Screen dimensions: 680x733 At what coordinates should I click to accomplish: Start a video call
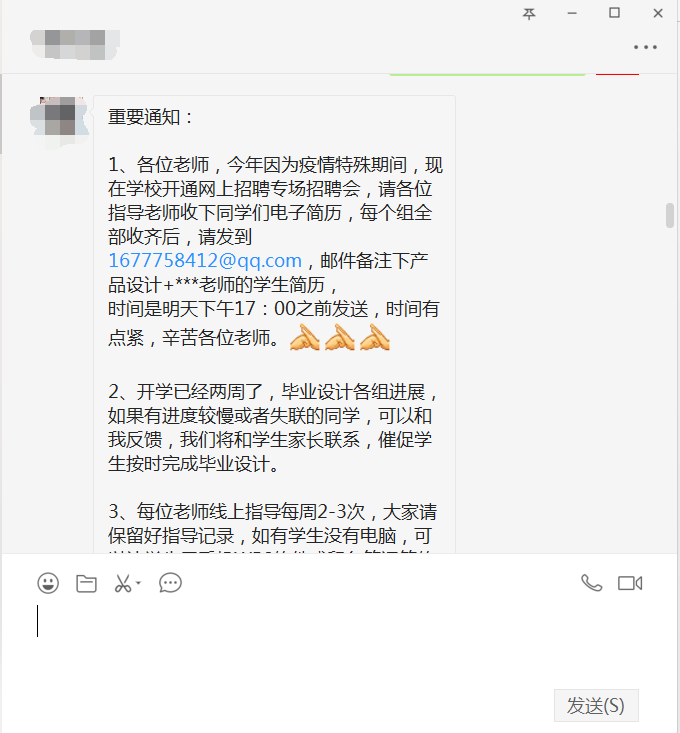tap(630, 583)
